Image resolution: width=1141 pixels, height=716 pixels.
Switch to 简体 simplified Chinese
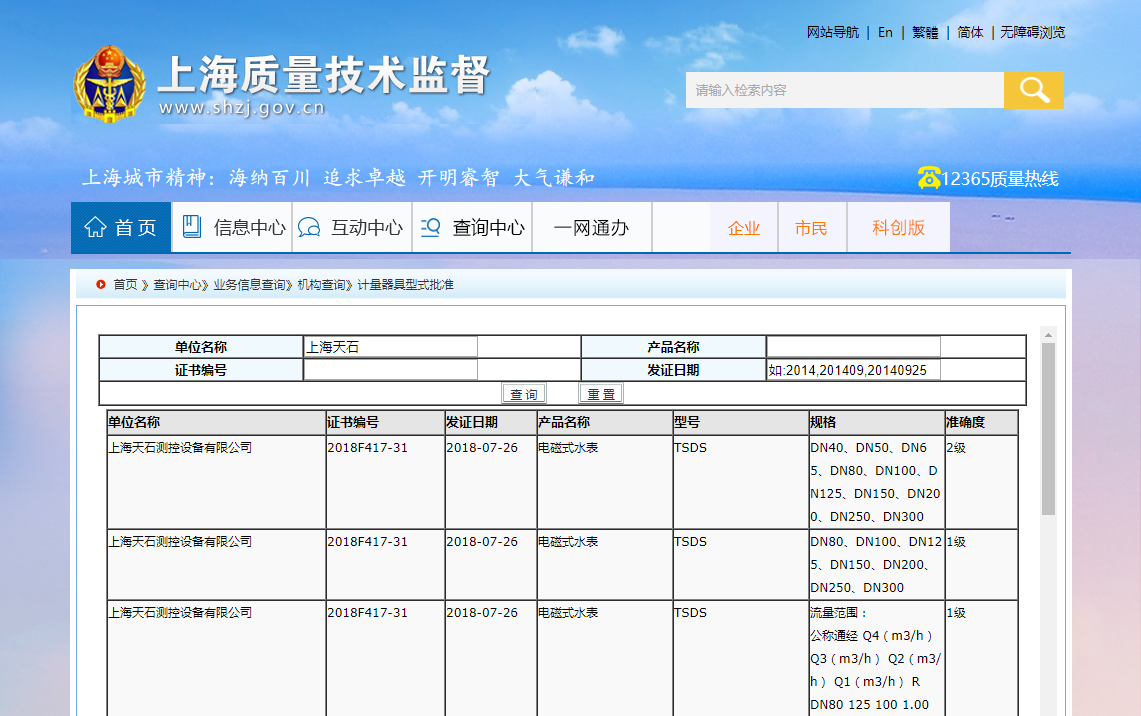pos(970,32)
